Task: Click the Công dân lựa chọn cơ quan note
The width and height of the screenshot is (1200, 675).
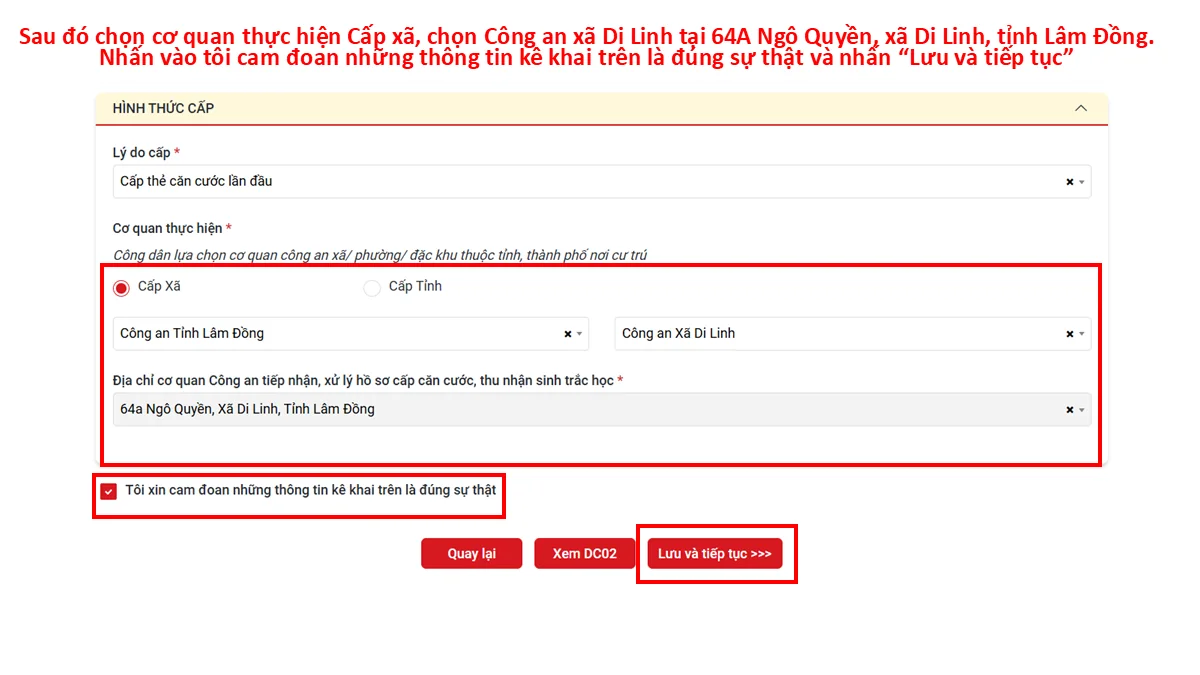Action: [380, 256]
